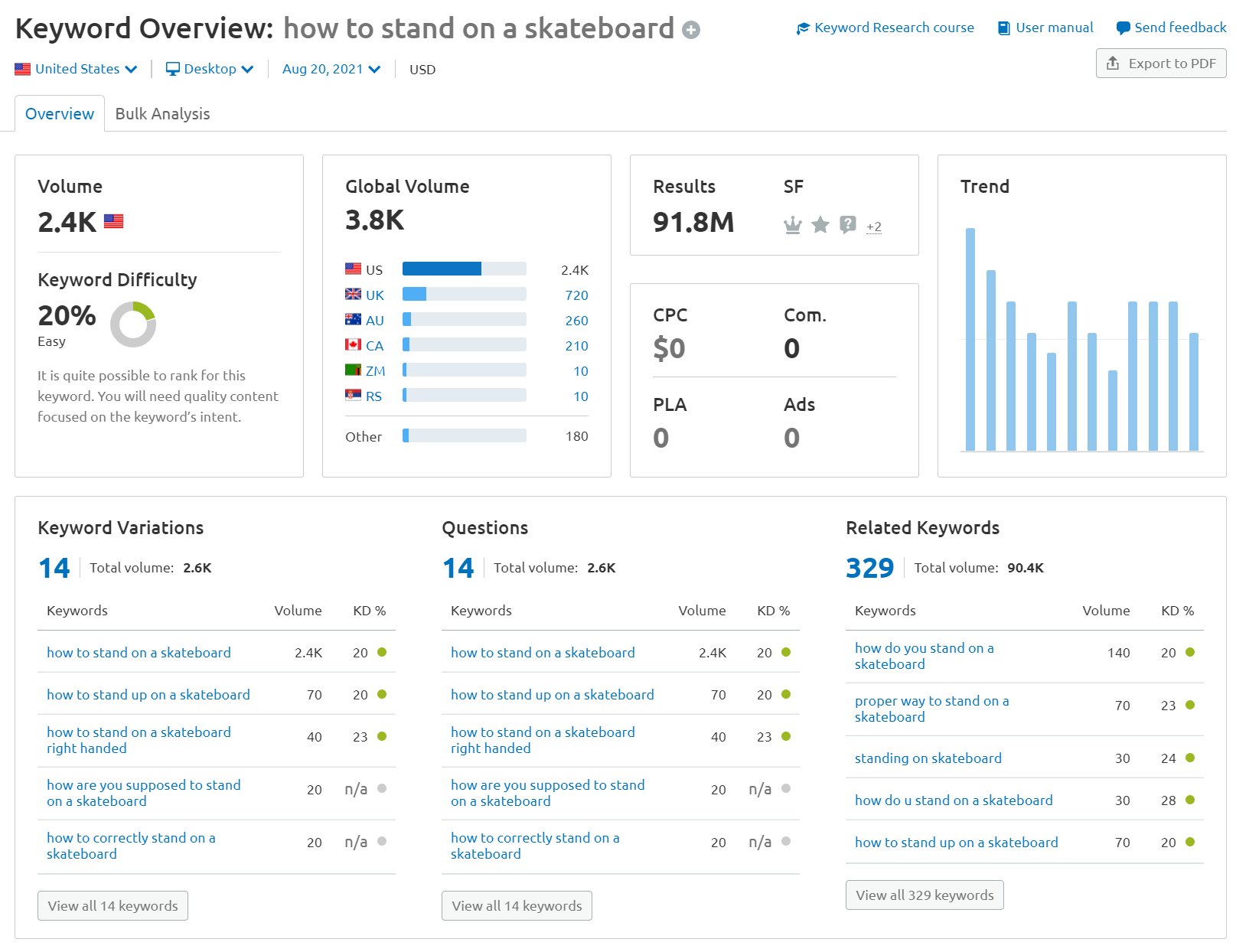
Task: Click the KD % column header in Keyword Variations
Action: coord(370,611)
